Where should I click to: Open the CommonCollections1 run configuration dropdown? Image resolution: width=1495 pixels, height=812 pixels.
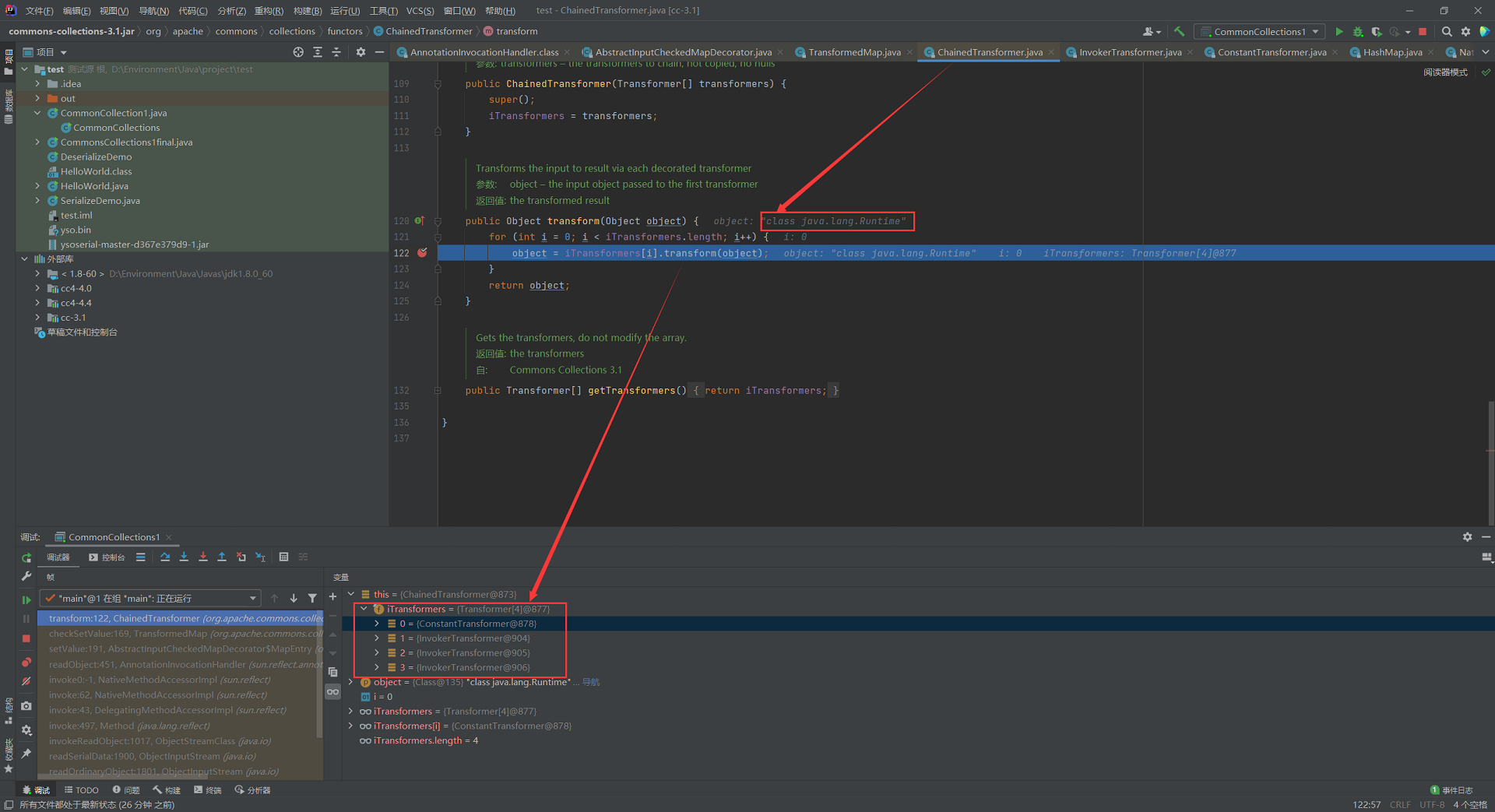(1260, 32)
